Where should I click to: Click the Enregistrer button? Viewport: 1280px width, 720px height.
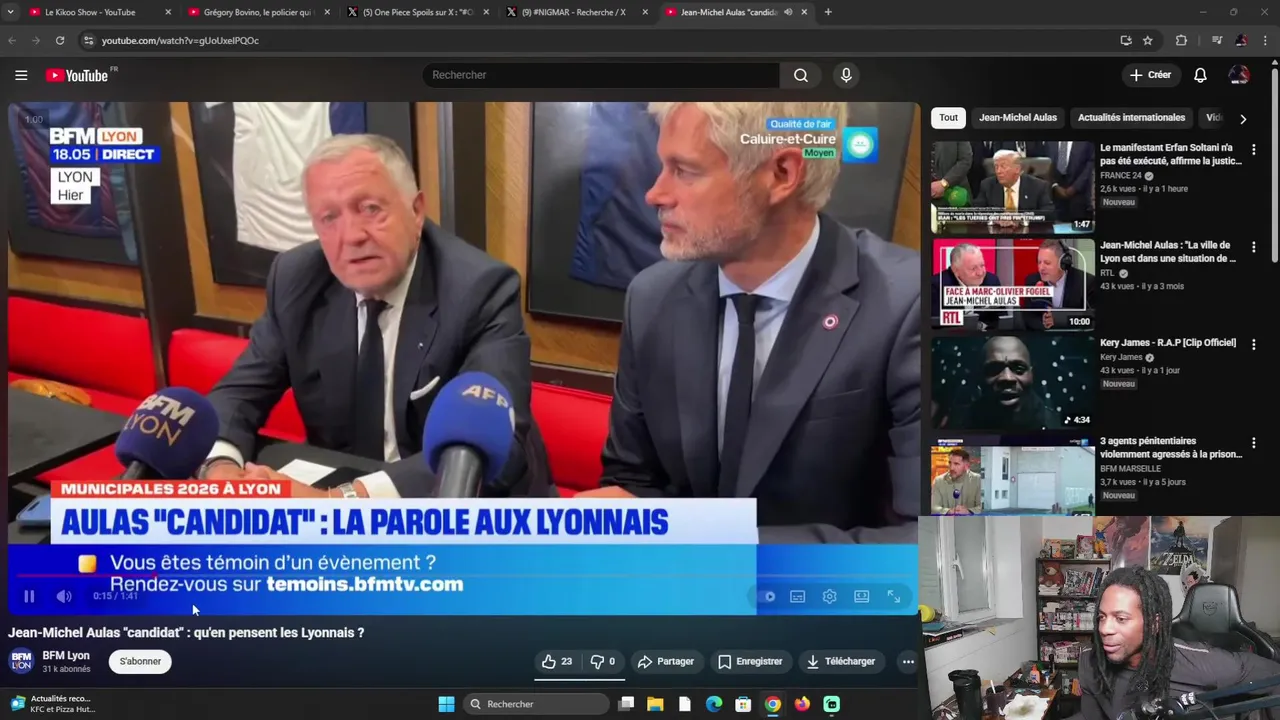point(750,661)
